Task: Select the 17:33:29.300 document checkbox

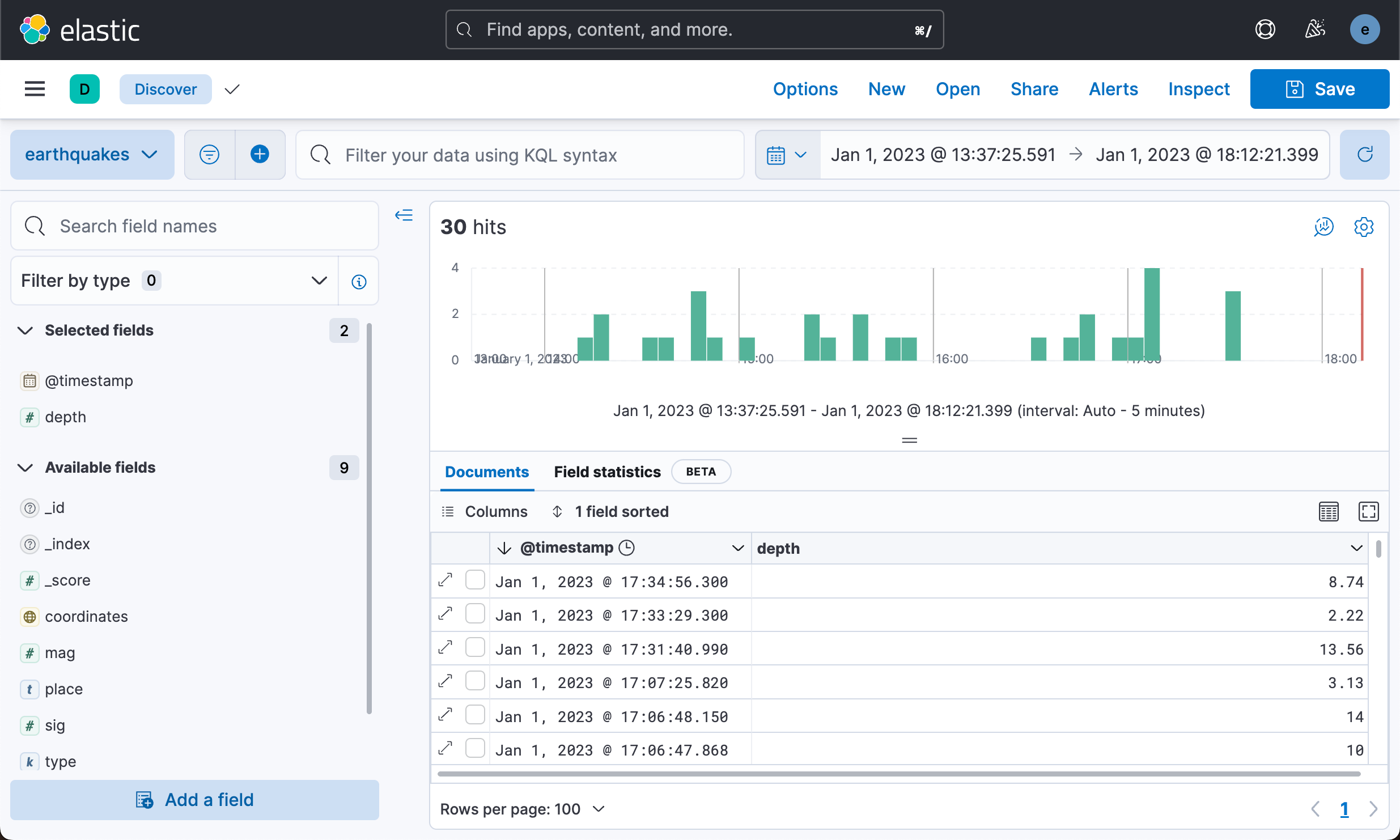Action: coord(475,613)
